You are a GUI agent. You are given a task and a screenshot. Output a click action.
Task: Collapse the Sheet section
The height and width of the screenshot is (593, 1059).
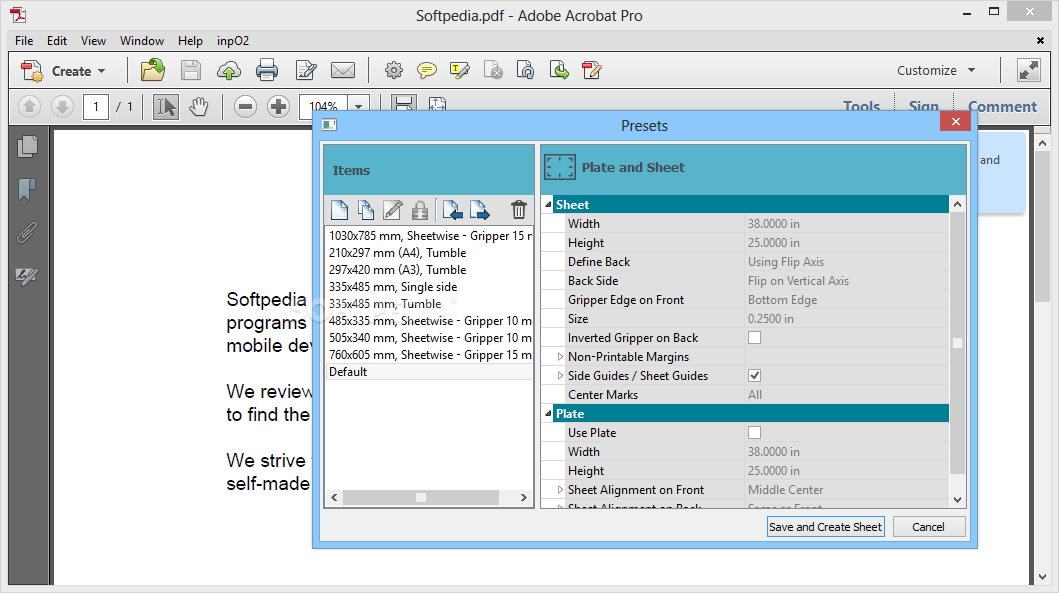pos(548,204)
